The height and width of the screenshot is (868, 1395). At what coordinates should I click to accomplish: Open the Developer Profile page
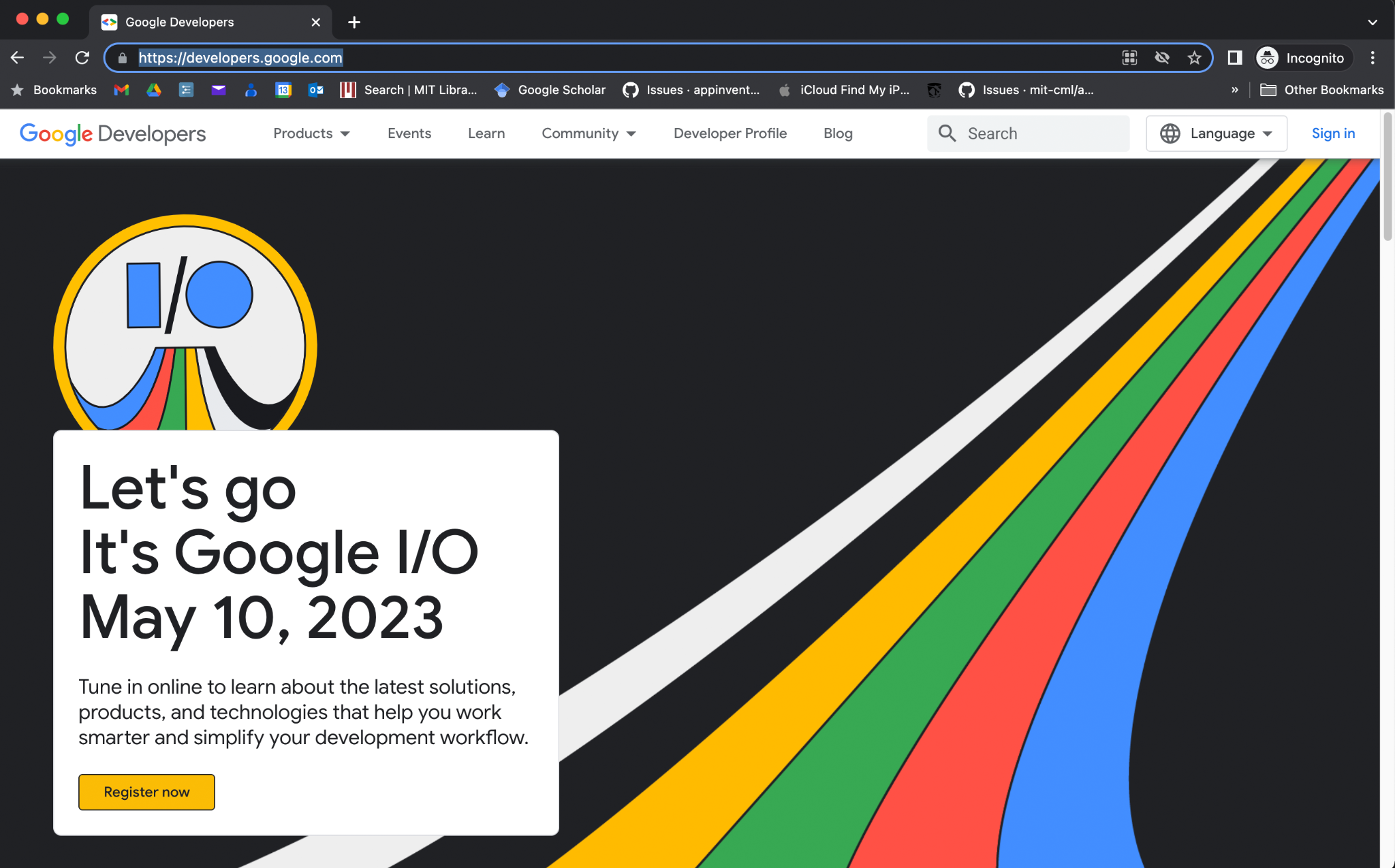pos(730,133)
